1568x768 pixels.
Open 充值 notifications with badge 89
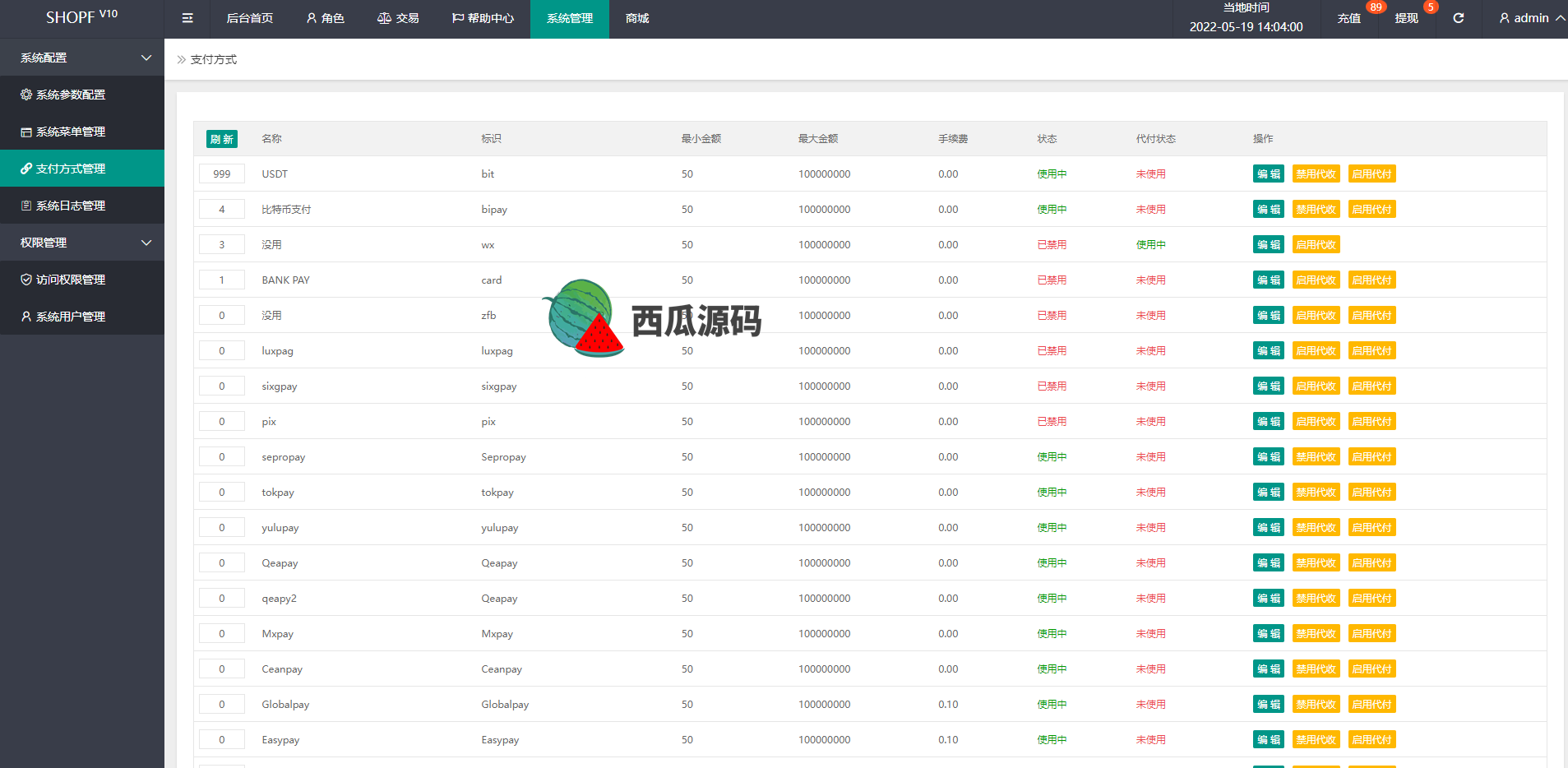coord(1349,18)
